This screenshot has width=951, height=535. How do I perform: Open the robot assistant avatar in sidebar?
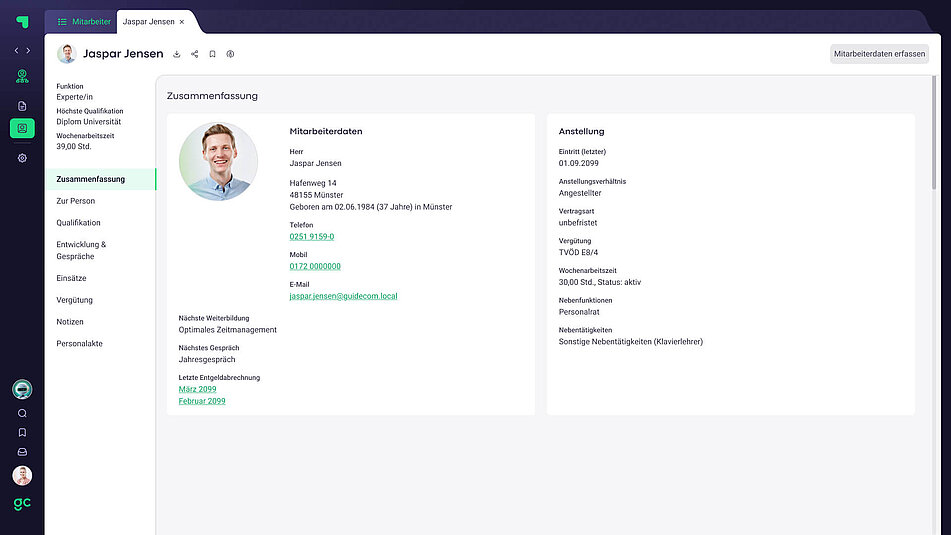coord(22,390)
